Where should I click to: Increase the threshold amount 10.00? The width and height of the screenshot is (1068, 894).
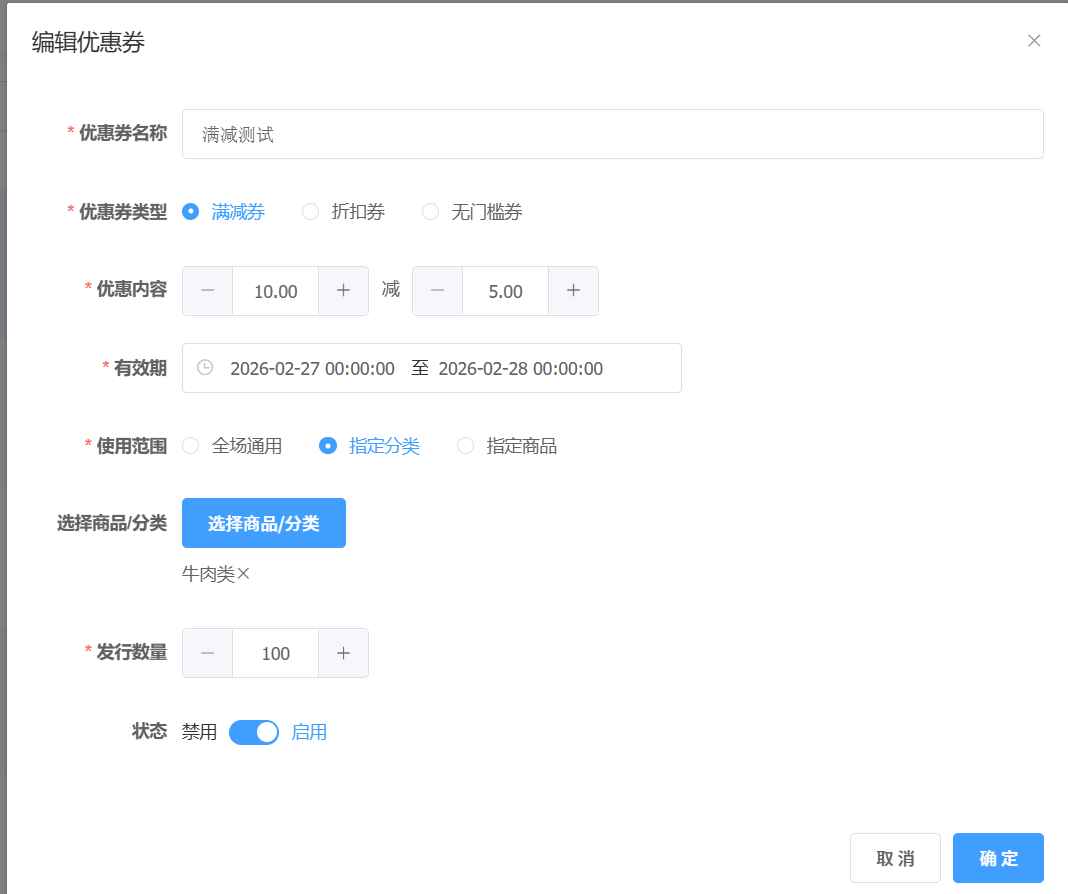pos(343,291)
